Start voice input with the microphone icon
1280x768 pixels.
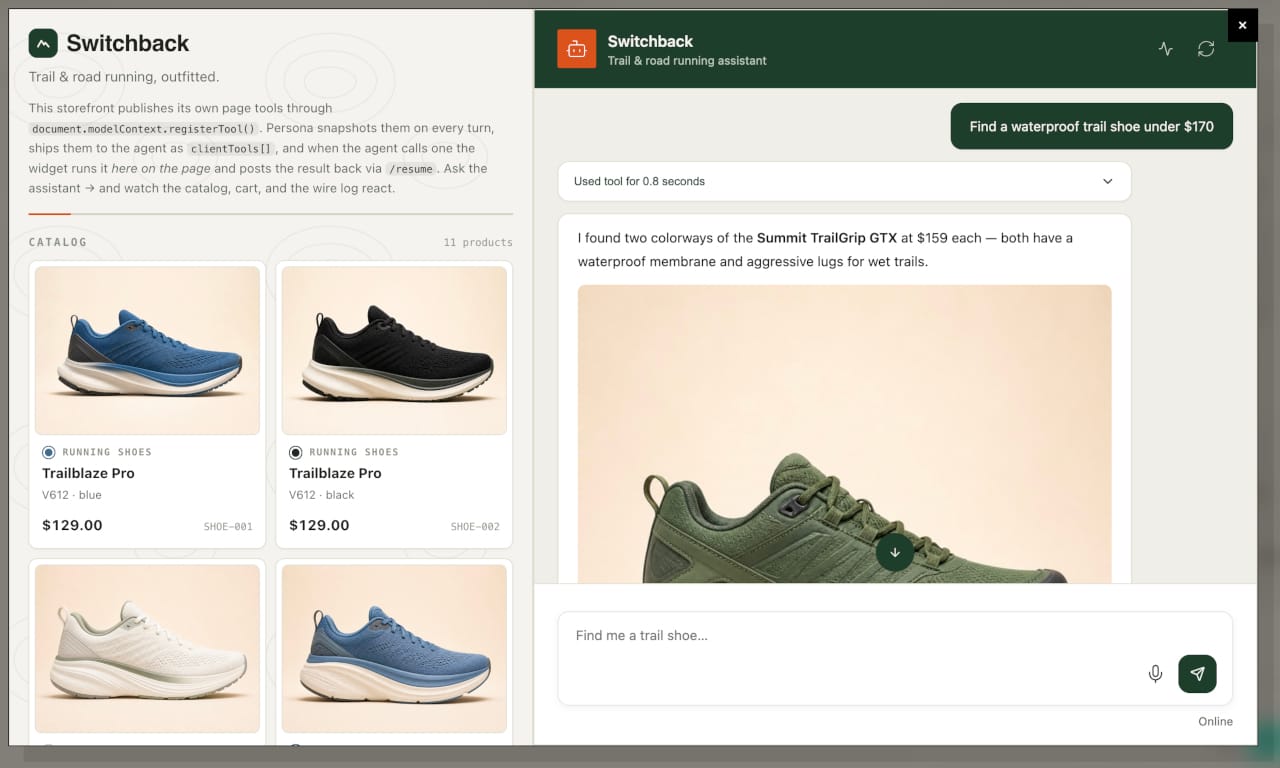tap(1155, 674)
